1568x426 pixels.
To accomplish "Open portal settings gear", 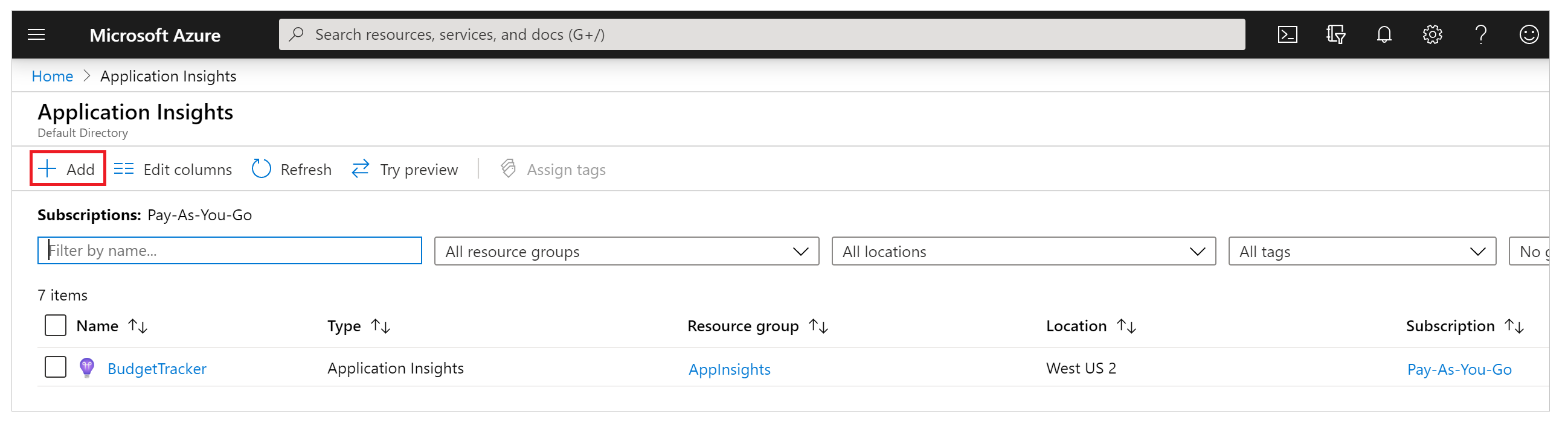I will pyautogui.click(x=1432, y=34).
